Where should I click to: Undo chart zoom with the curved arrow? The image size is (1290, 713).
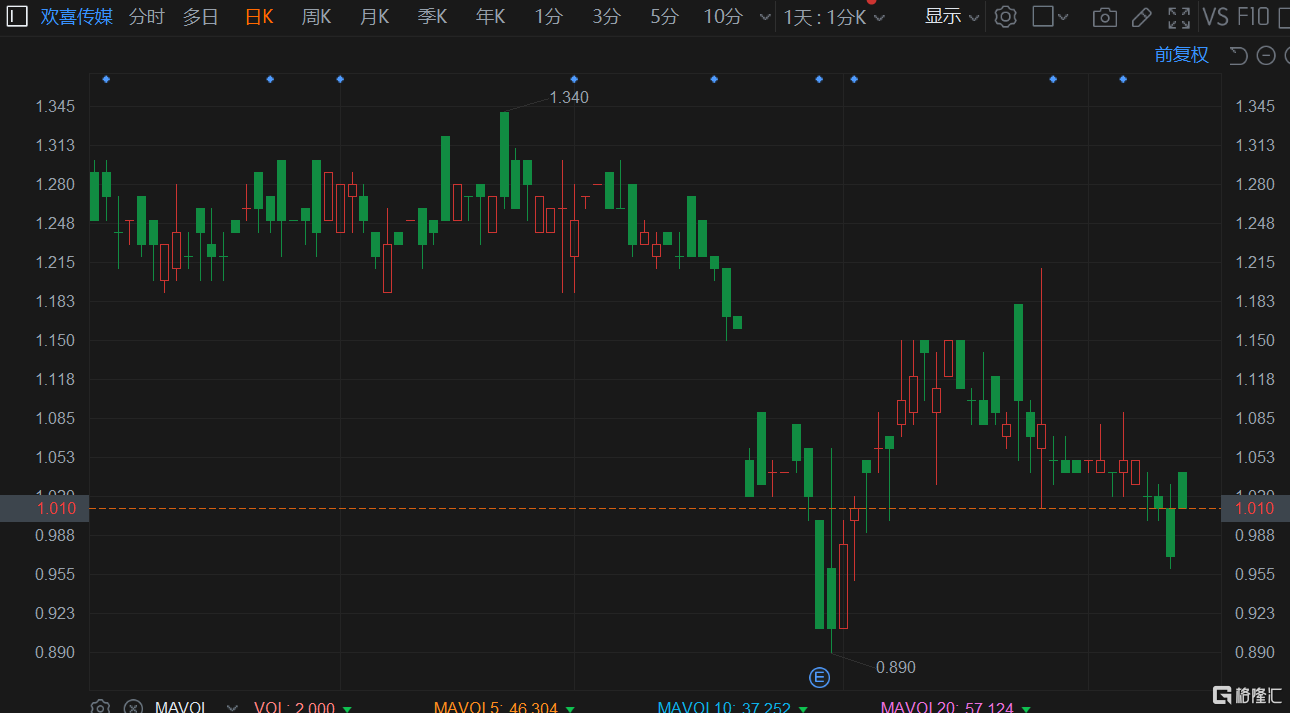click(x=1238, y=55)
